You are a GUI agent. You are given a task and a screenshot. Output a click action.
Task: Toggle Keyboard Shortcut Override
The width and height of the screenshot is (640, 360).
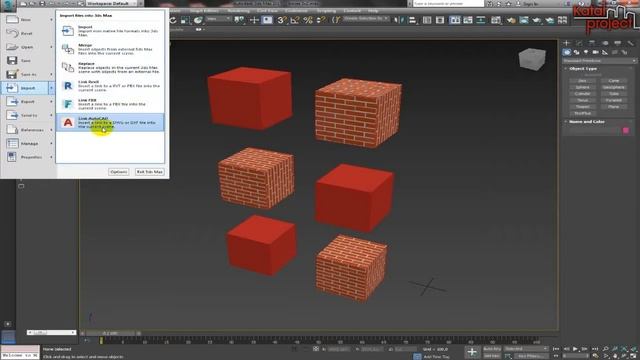267,20
